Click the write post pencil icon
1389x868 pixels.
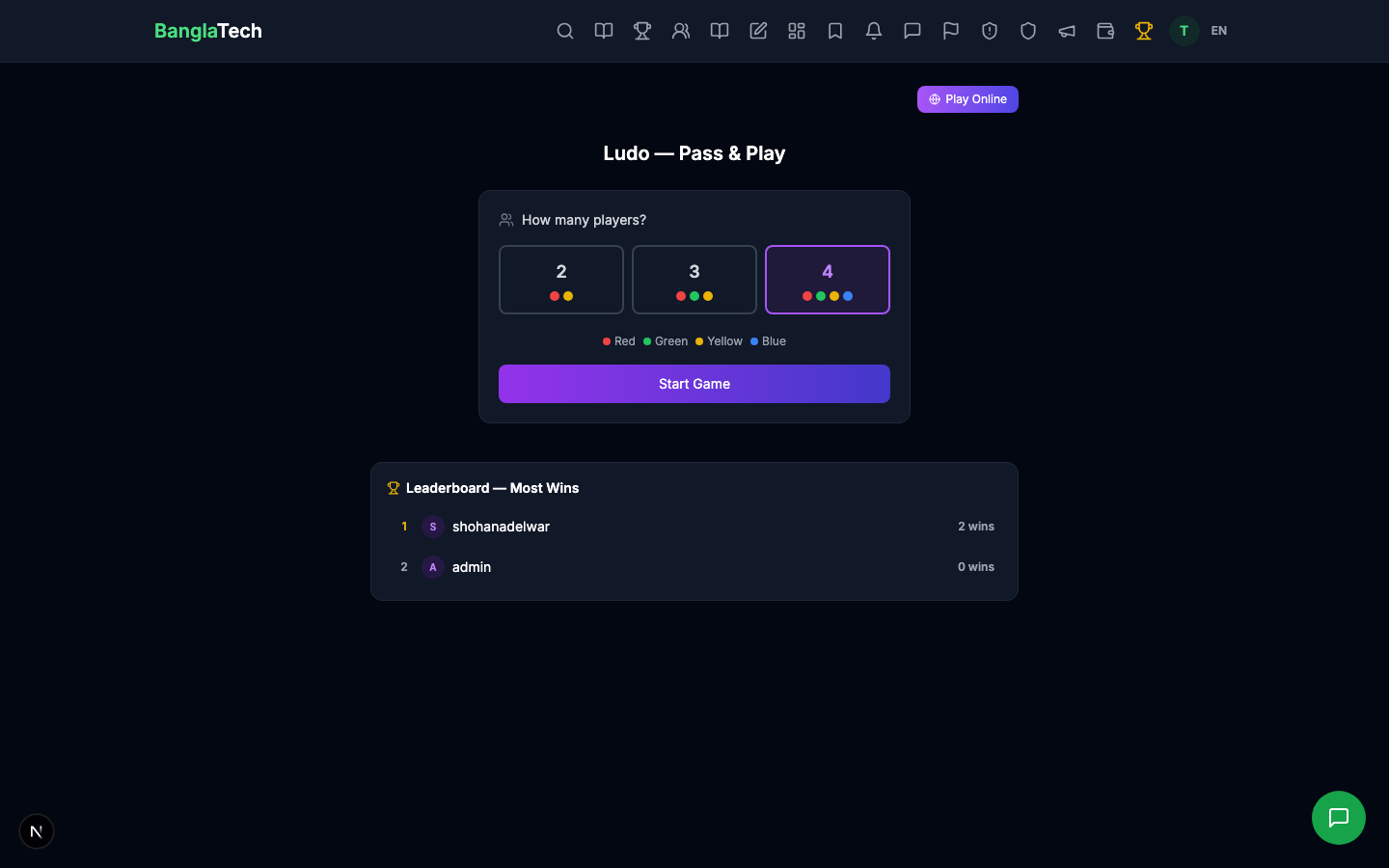(758, 31)
